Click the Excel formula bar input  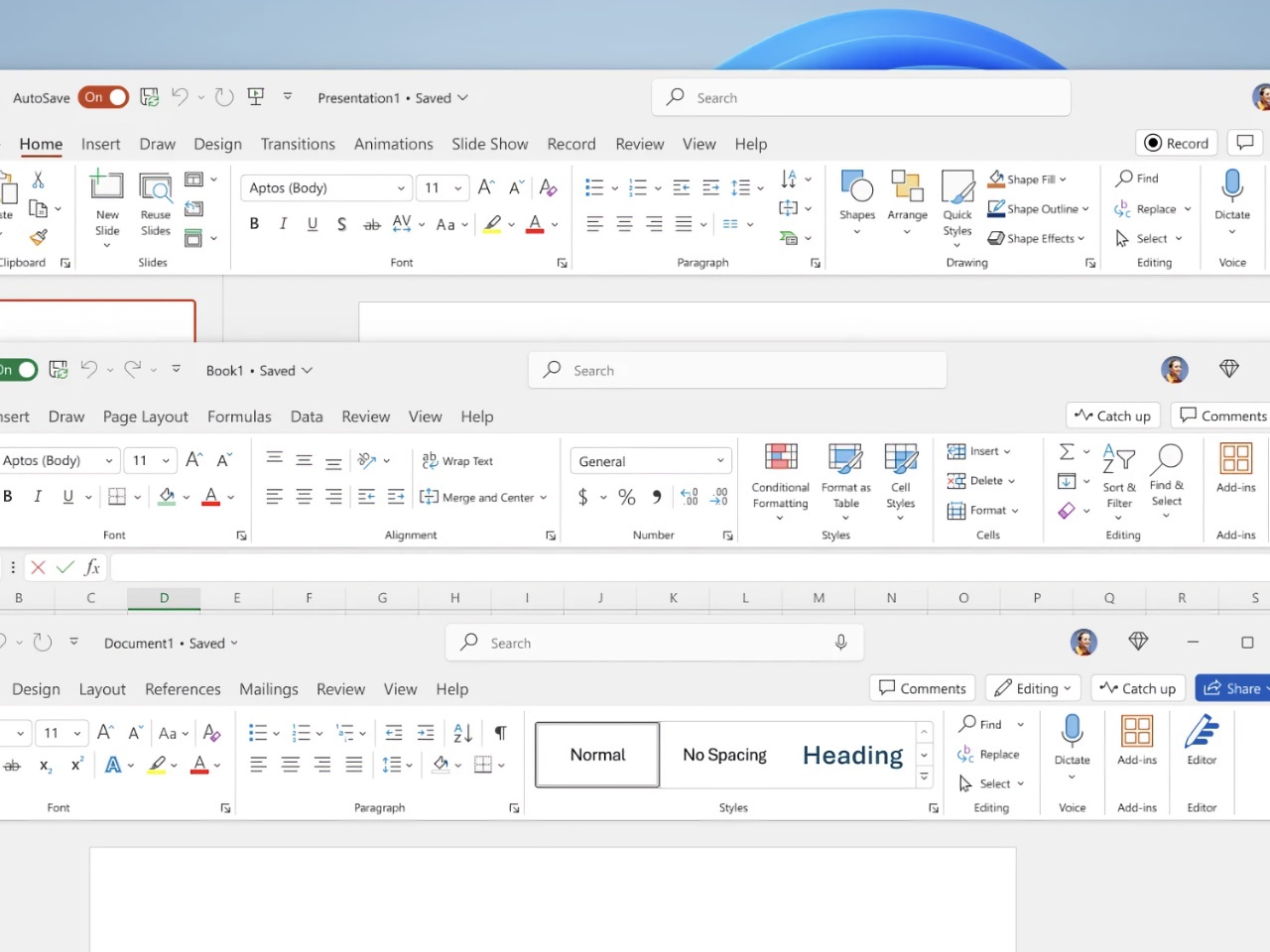[x=691, y=567]
